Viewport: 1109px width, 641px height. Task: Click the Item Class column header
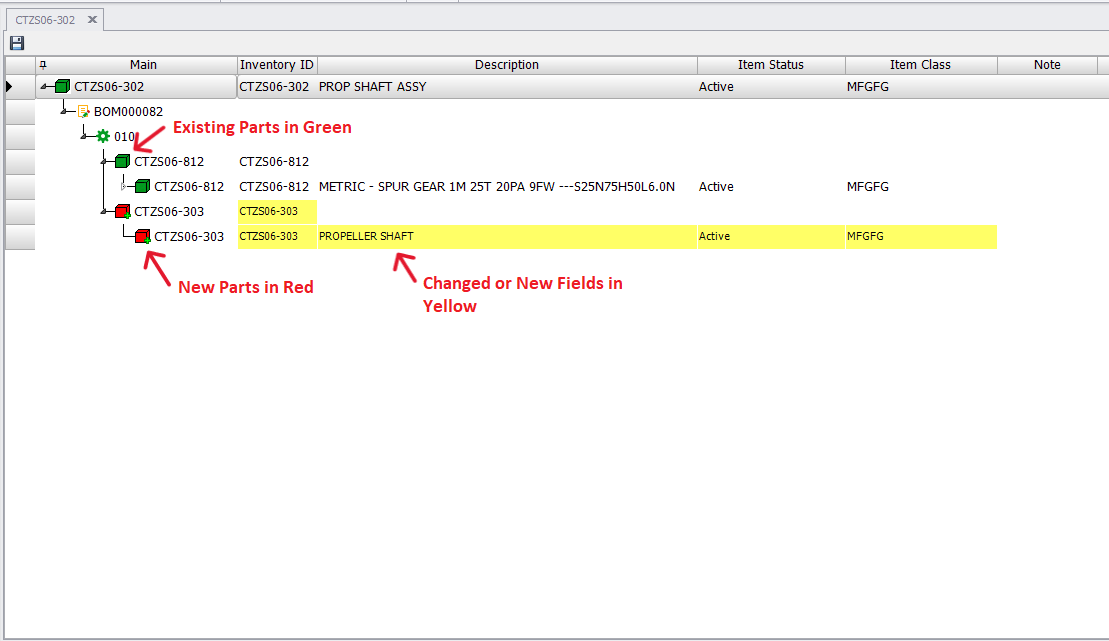[x=920, y=65]
